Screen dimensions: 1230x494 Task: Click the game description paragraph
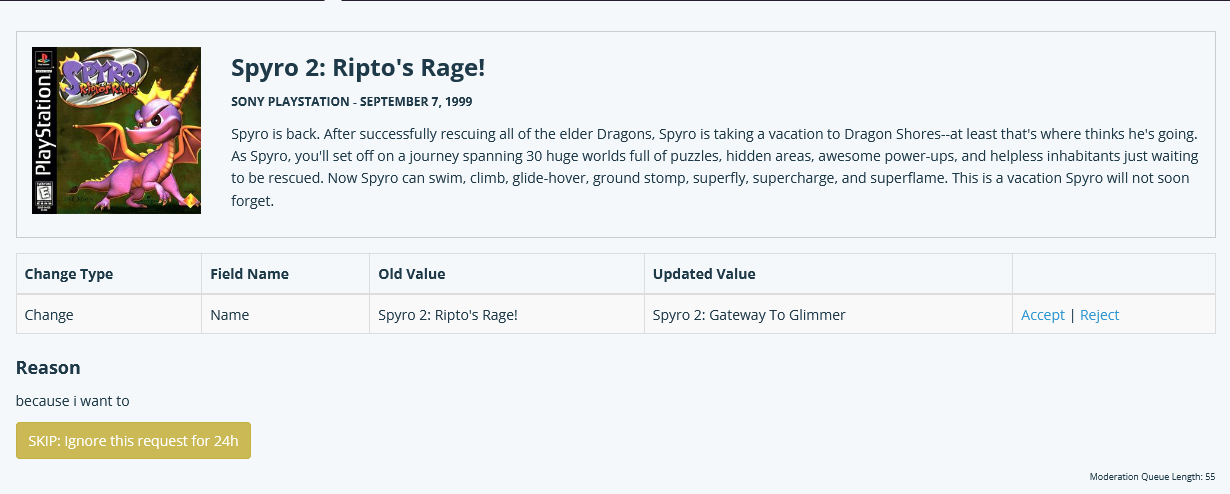point(714,167)
